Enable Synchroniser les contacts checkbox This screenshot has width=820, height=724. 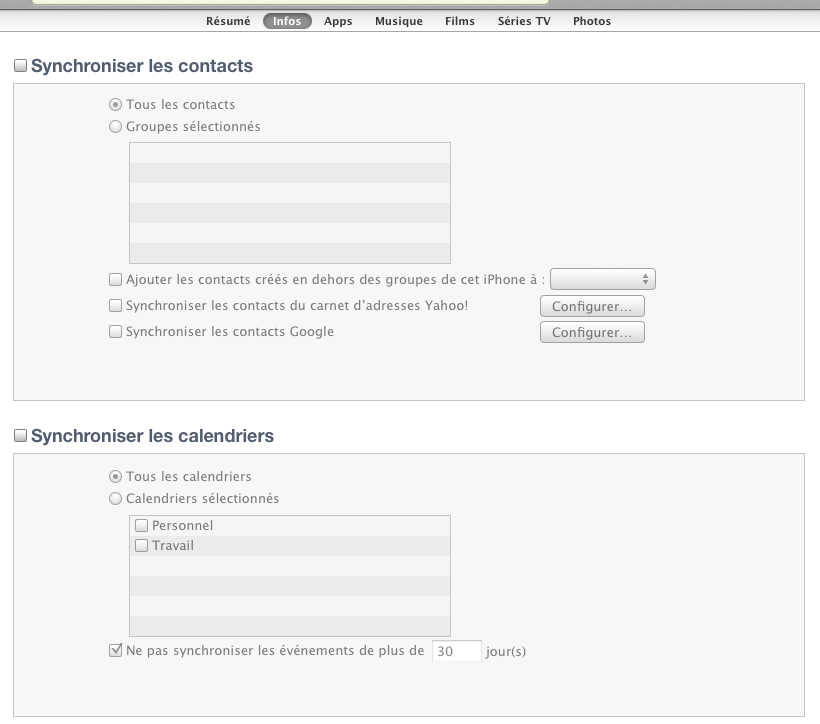pos(20,65)
